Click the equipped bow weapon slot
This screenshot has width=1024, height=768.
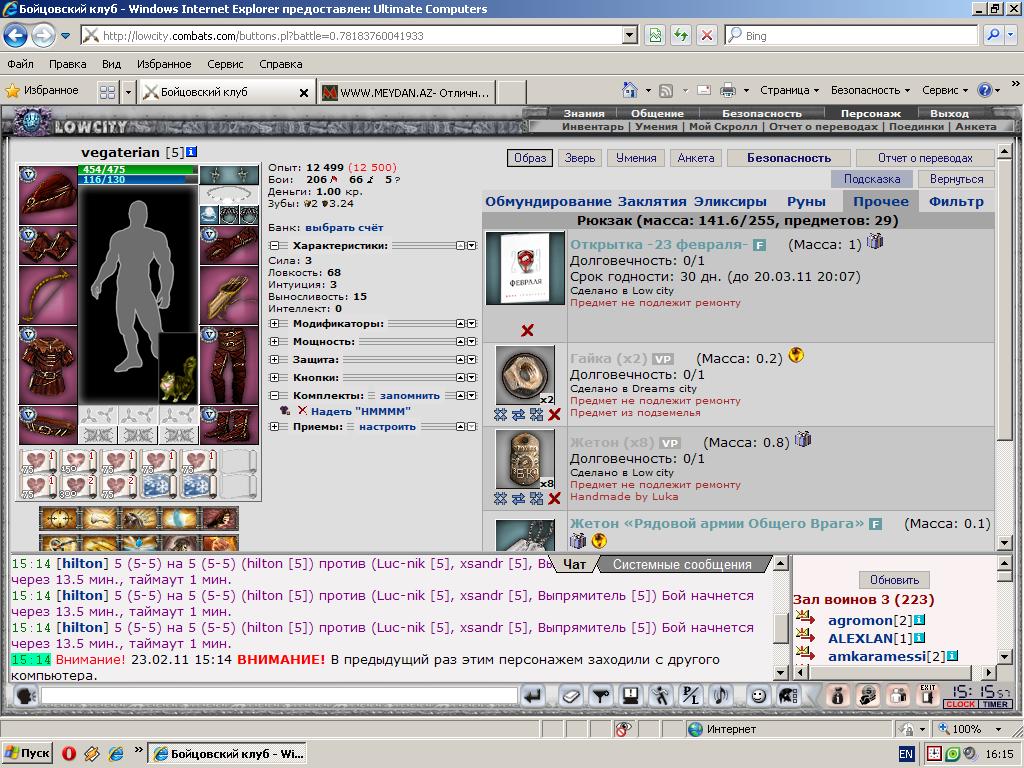(x=48, y=295)
